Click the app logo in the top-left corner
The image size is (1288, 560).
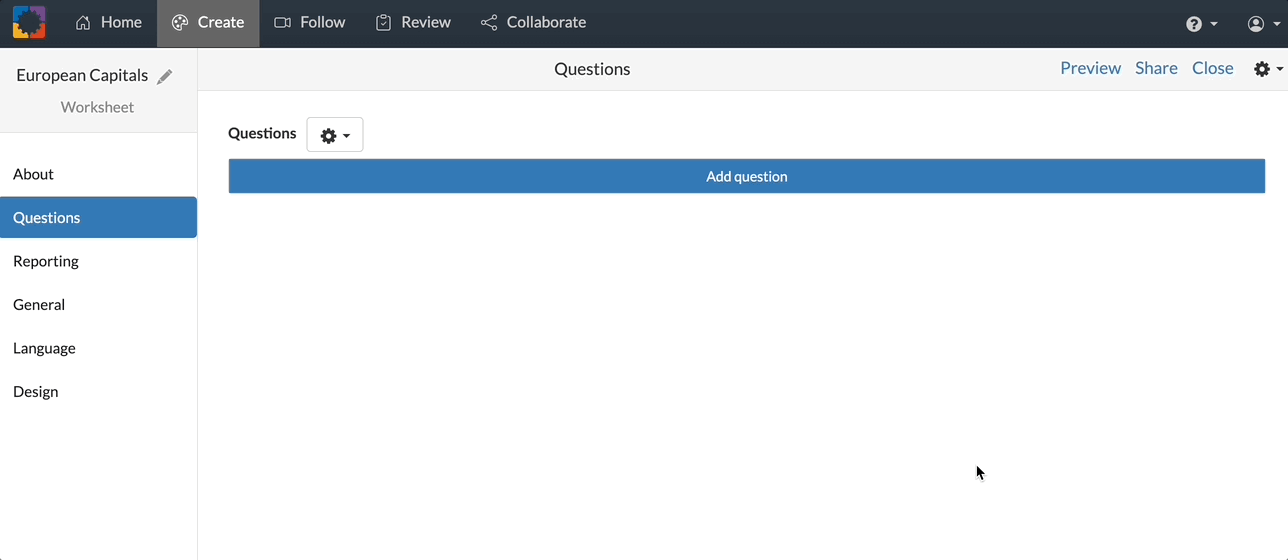tap(29, 22)
